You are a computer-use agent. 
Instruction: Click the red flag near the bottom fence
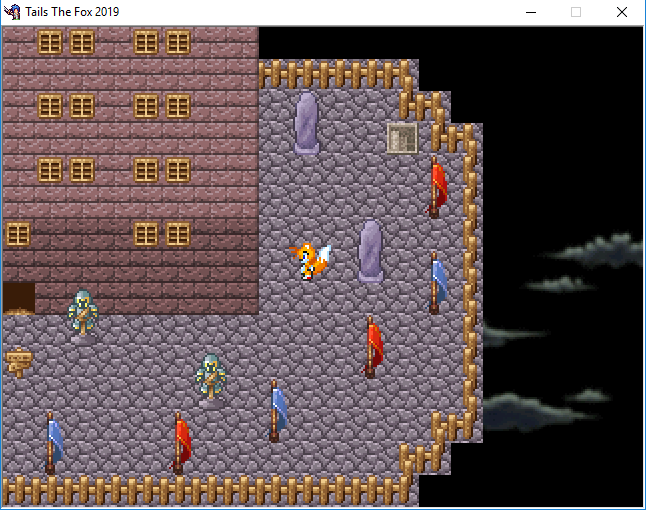[181, 443]
